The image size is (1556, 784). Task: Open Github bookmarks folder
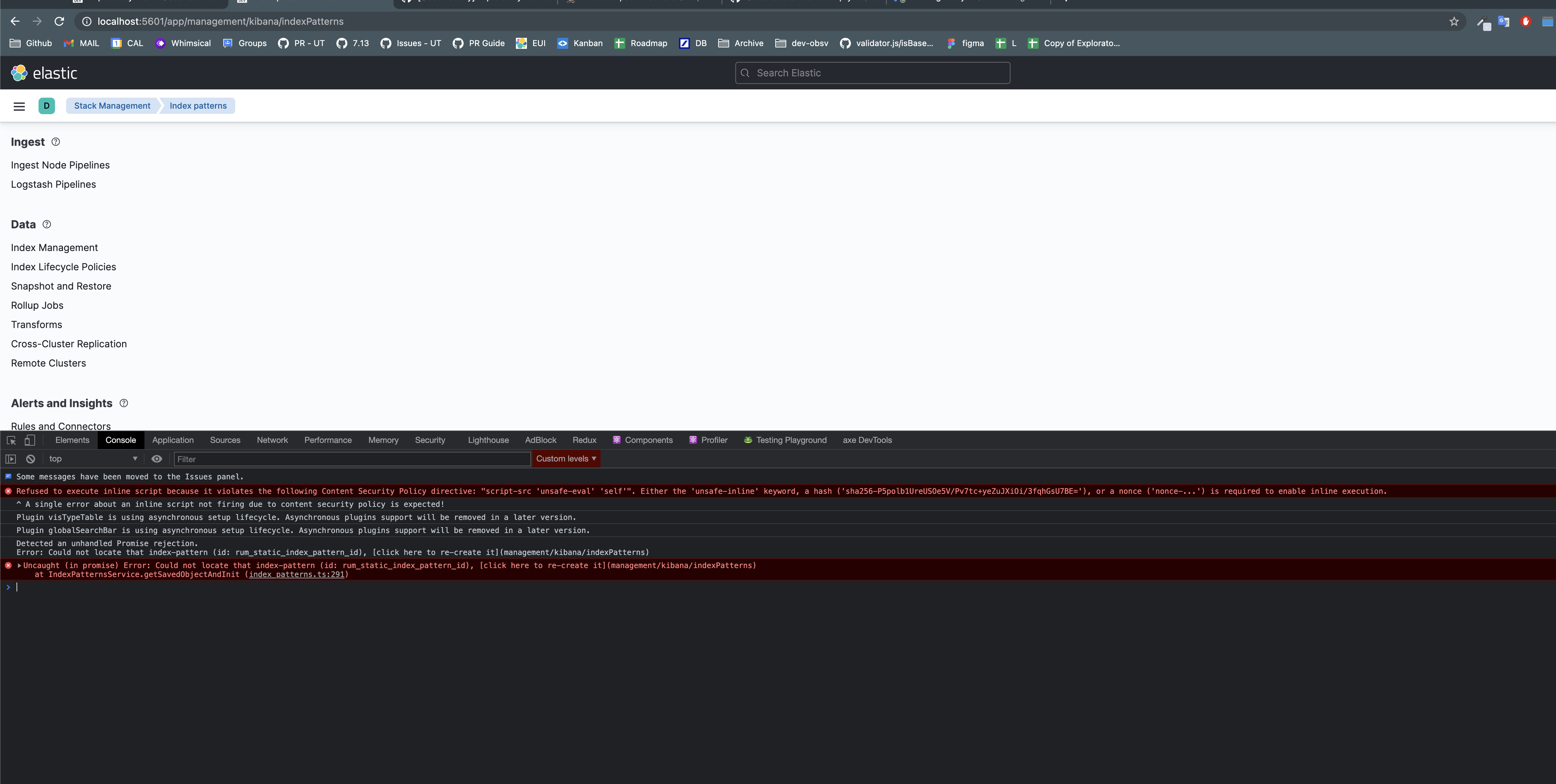pyautogui.click(x=31, y=43)
